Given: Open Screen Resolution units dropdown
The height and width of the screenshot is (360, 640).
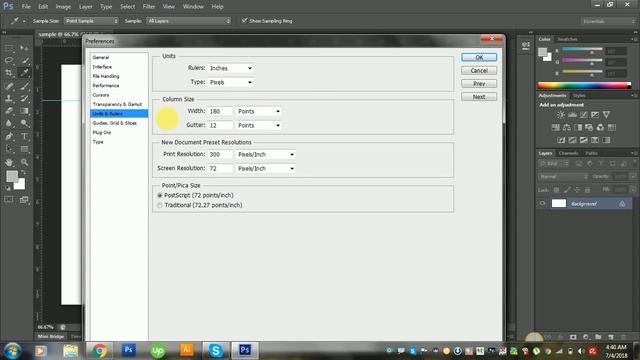Looking at the screenshot, I should [x=266, y=168].
